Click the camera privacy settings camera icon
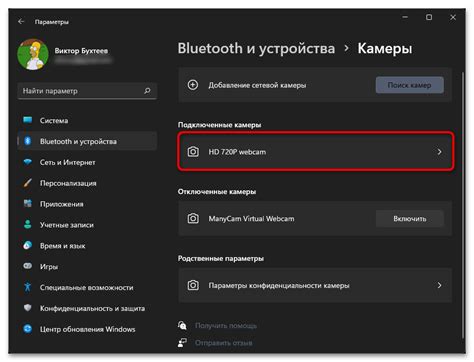The image size is (474, 362). [193, 285]
